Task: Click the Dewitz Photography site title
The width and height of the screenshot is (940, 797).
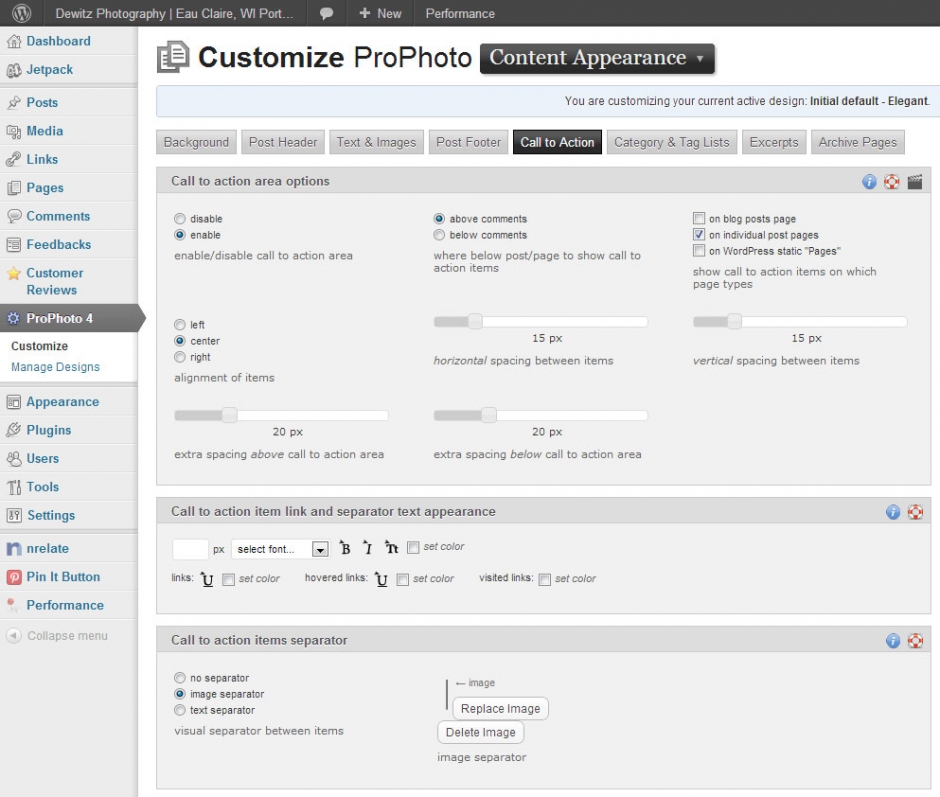Action: [174, 13]
